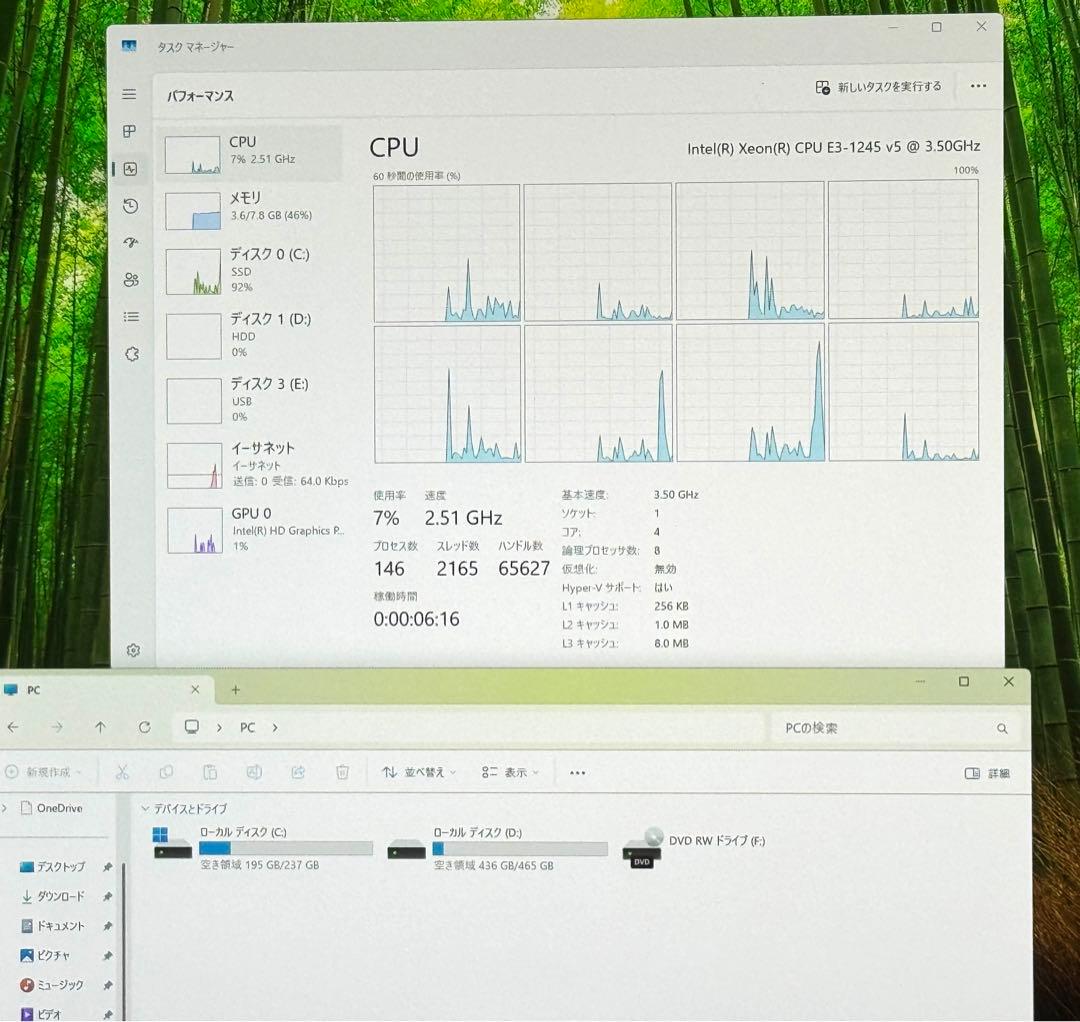
Task: Delete selection using the trash icon
Action: 341,772
